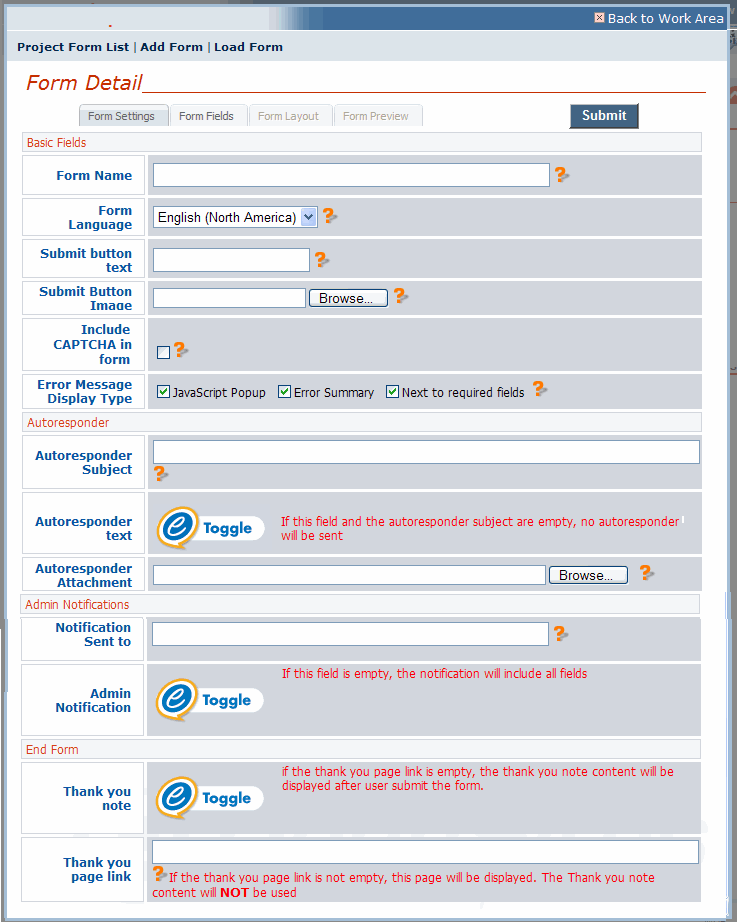Open help icon for Submit Button Image
Image resolution: width=737 pixels, height=922 pixels.
point(401,295)
